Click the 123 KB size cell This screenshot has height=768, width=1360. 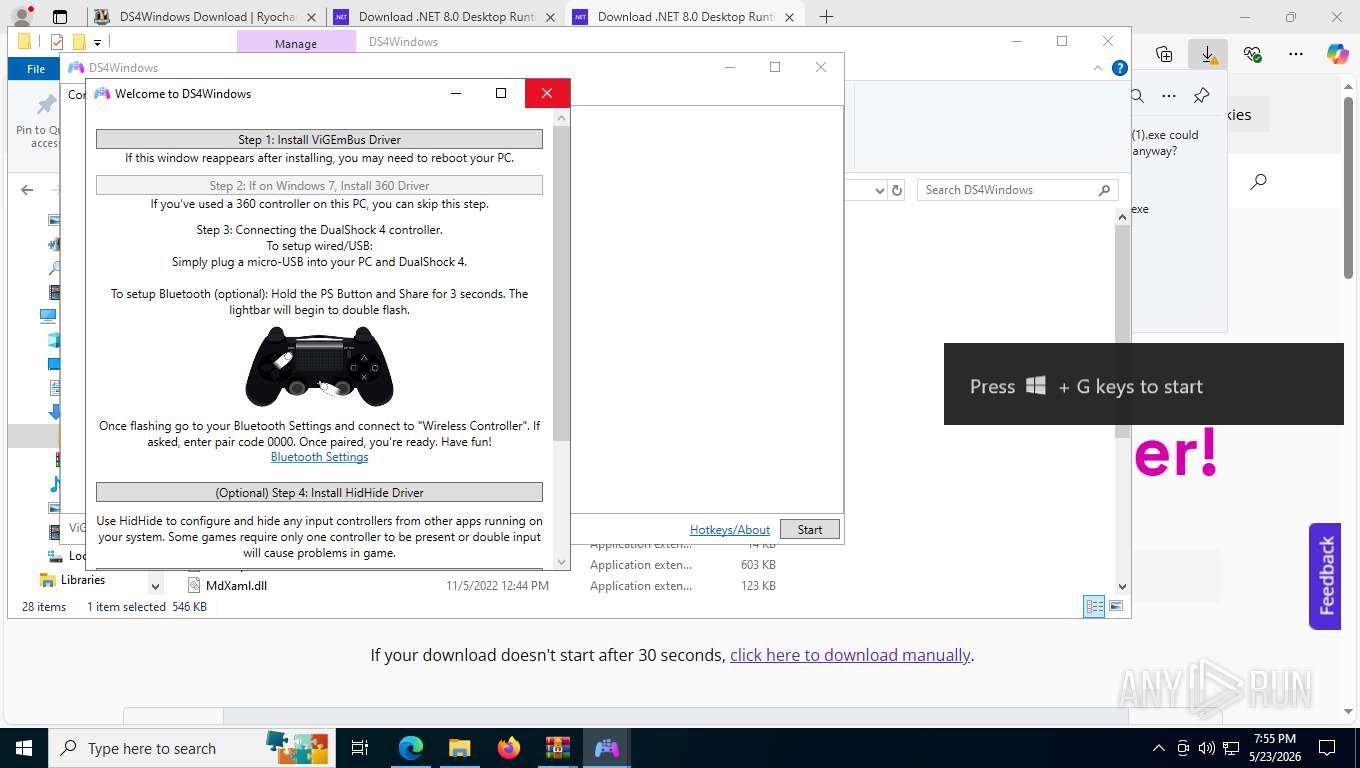click(x=758, y=586)
